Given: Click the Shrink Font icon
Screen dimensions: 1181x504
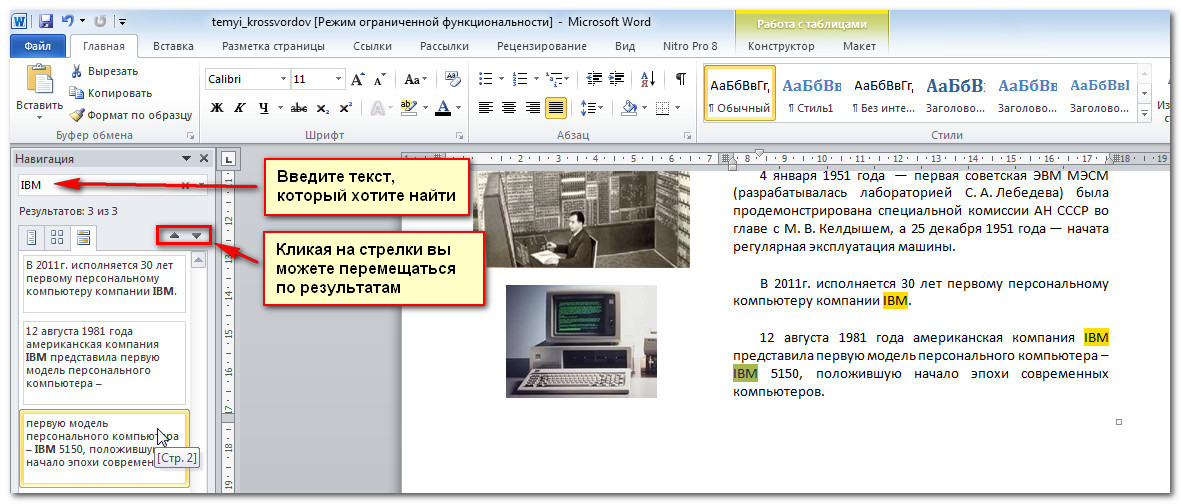Looking at the screenshot, I should click(x=380, y=79).
